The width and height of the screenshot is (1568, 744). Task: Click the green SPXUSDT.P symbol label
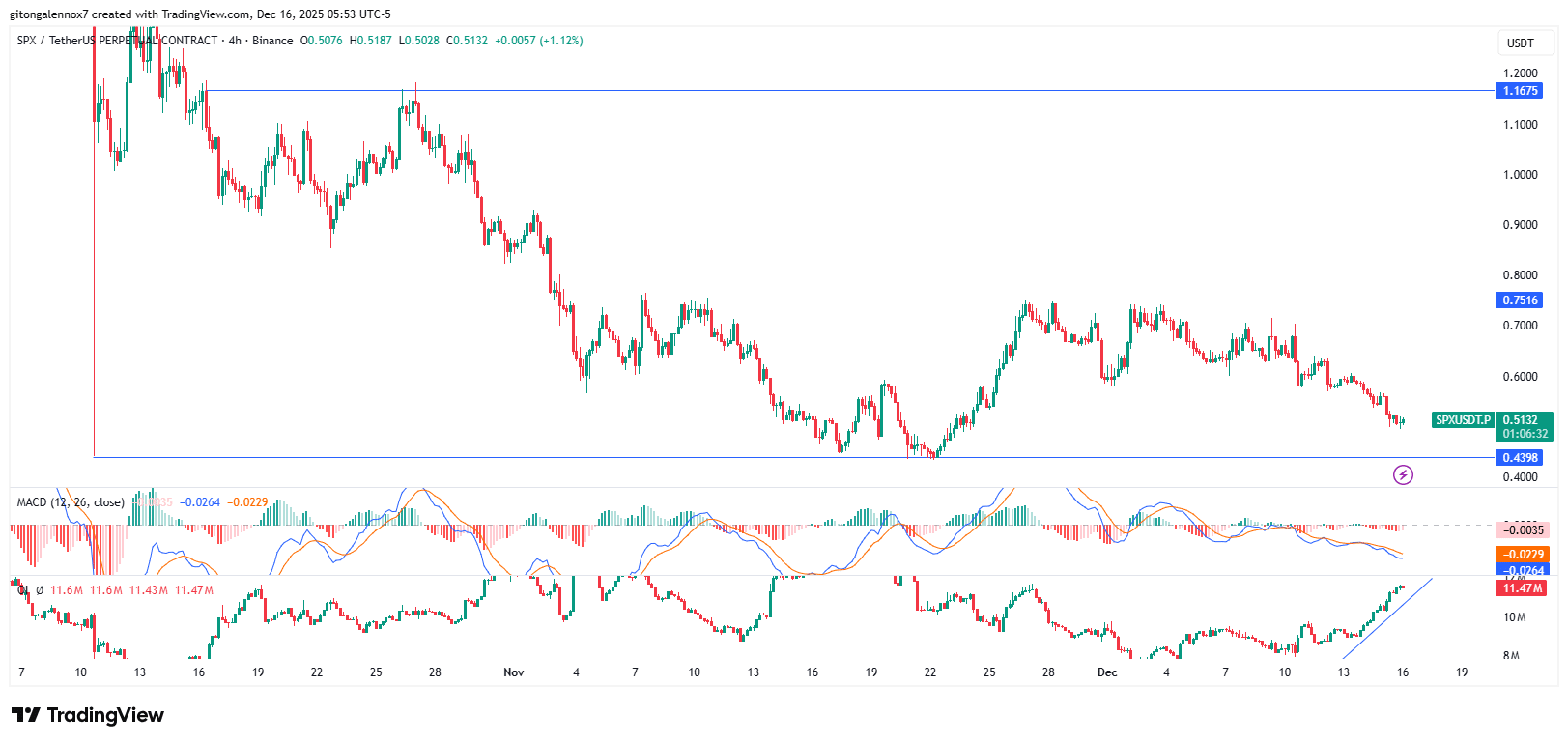click(1463, 420)
